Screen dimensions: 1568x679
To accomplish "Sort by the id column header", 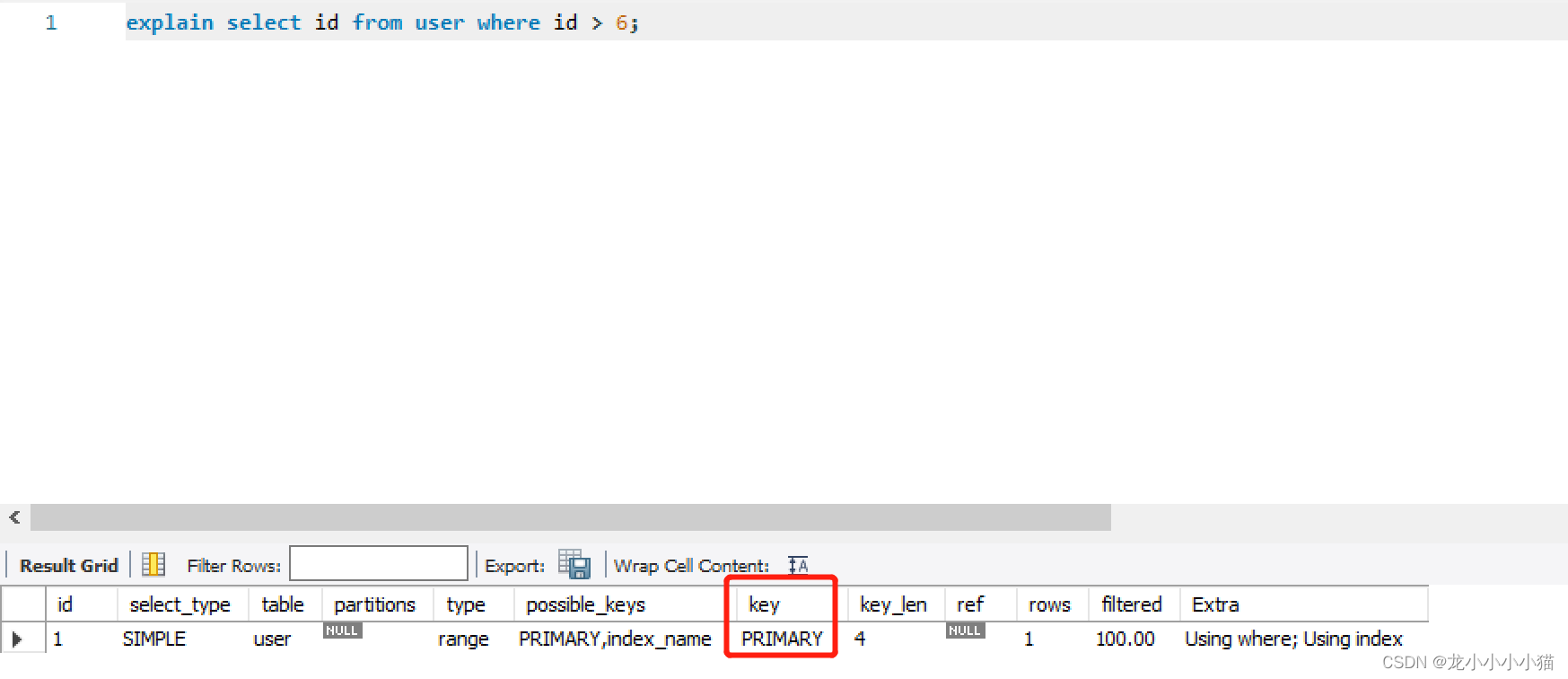I will 82,604.
